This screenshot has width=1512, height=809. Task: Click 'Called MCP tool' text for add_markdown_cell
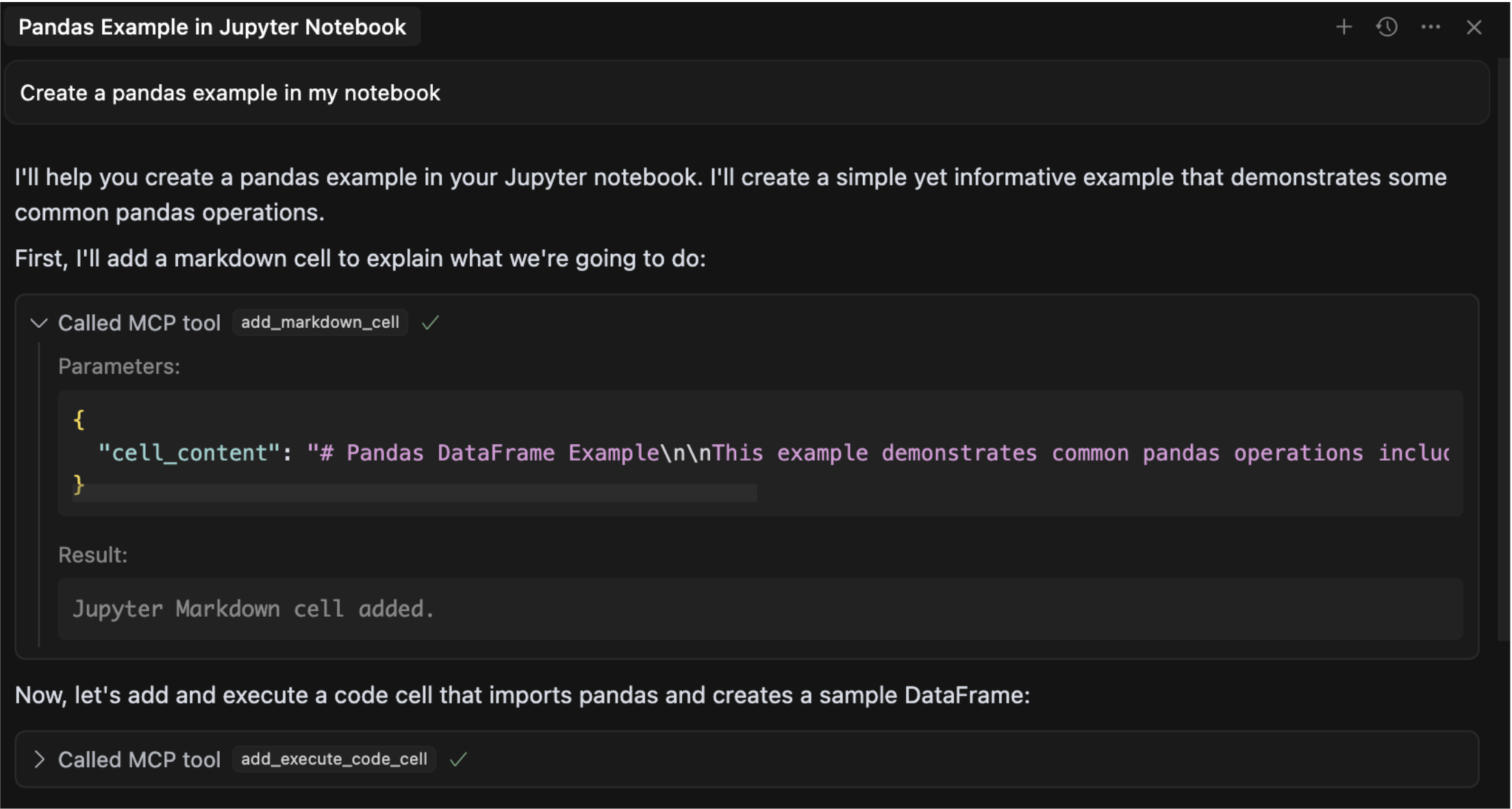coord(139,322)
